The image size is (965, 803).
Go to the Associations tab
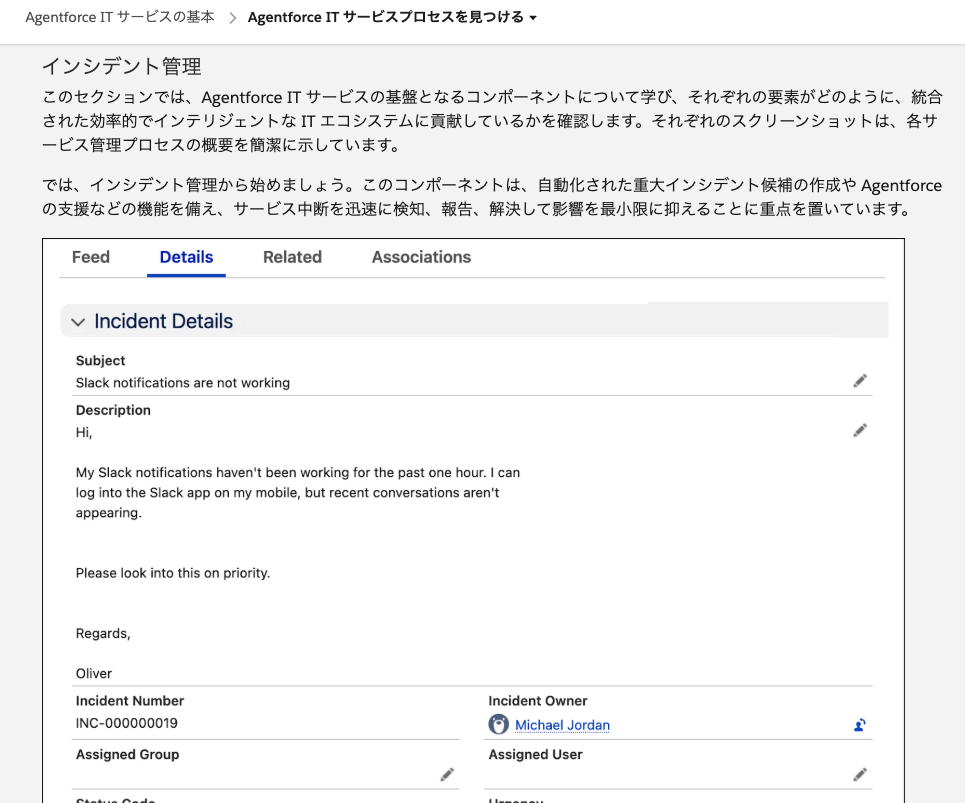point(421,257)
